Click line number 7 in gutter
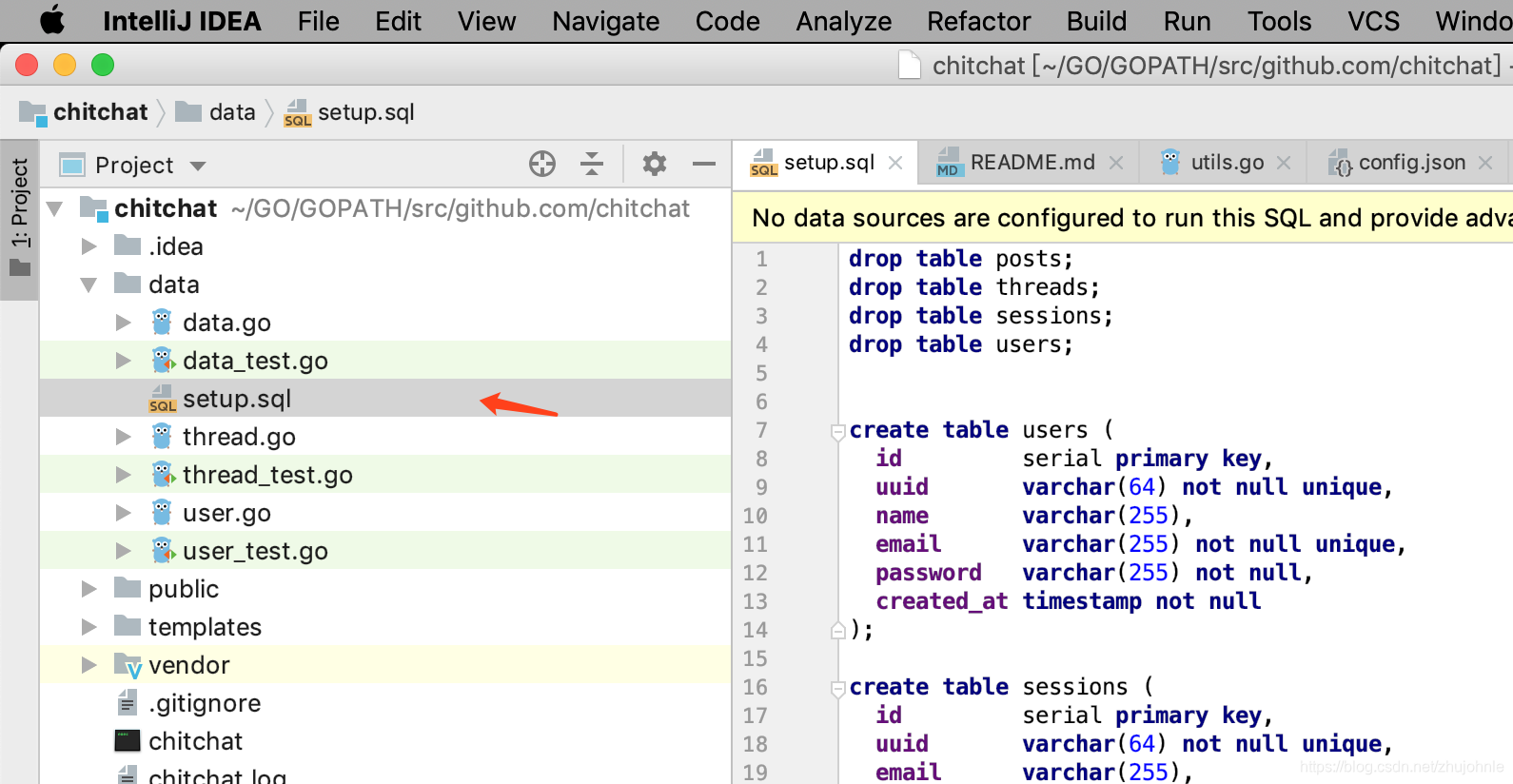The image size is (1513, 784). point(761,430)
